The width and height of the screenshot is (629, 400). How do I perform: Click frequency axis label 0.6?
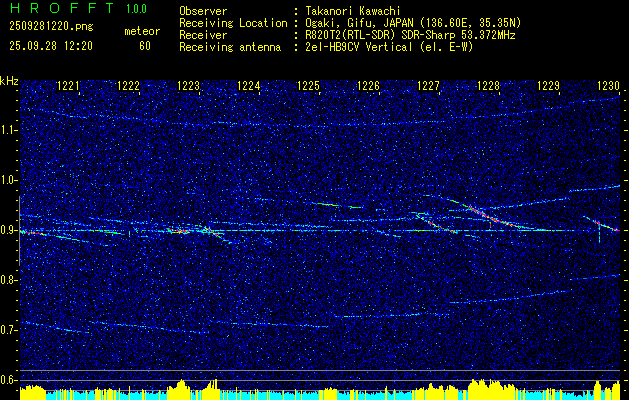9,380
